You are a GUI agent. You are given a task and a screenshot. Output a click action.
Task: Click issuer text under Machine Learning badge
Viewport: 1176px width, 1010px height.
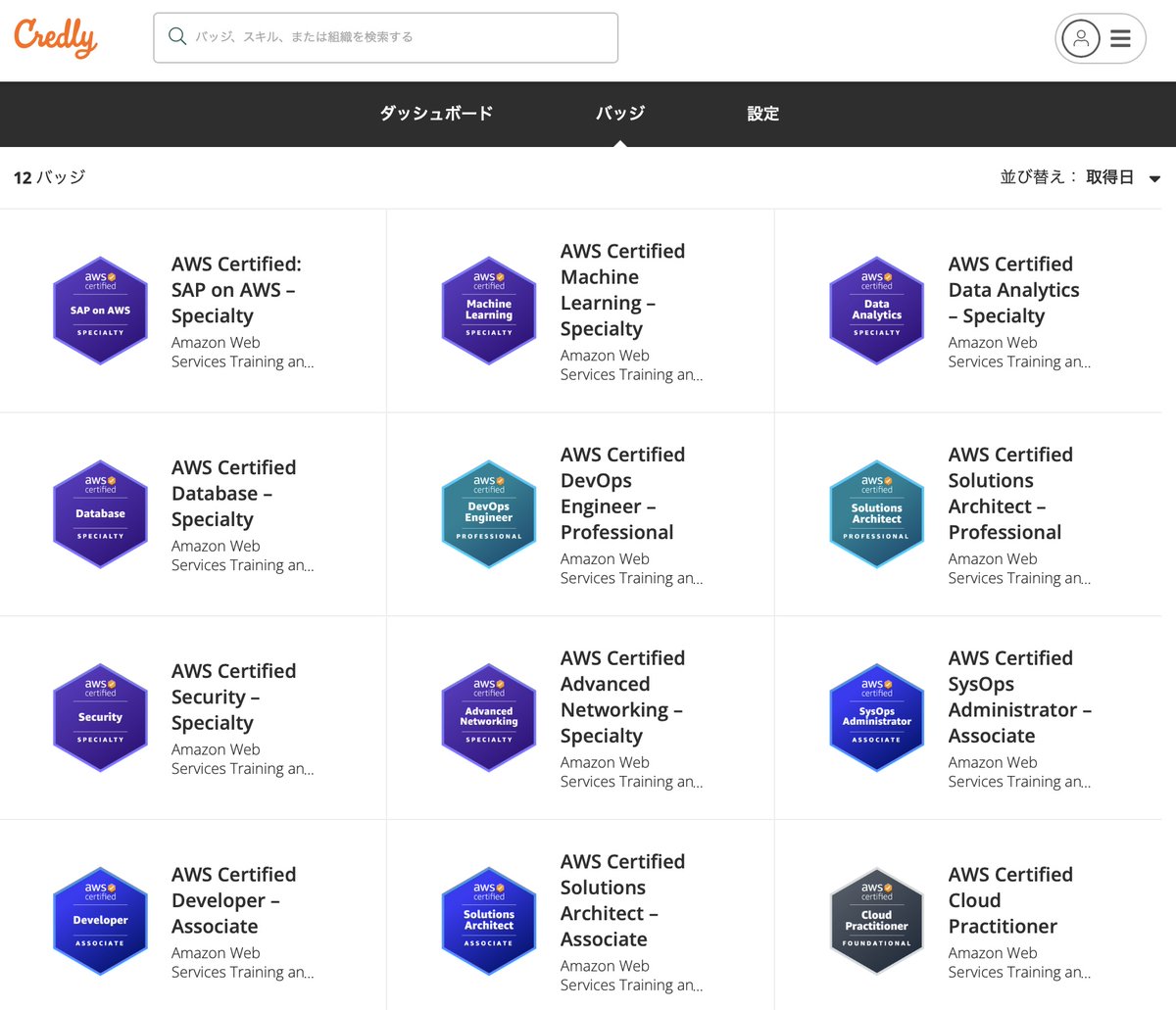click(632, 364)
